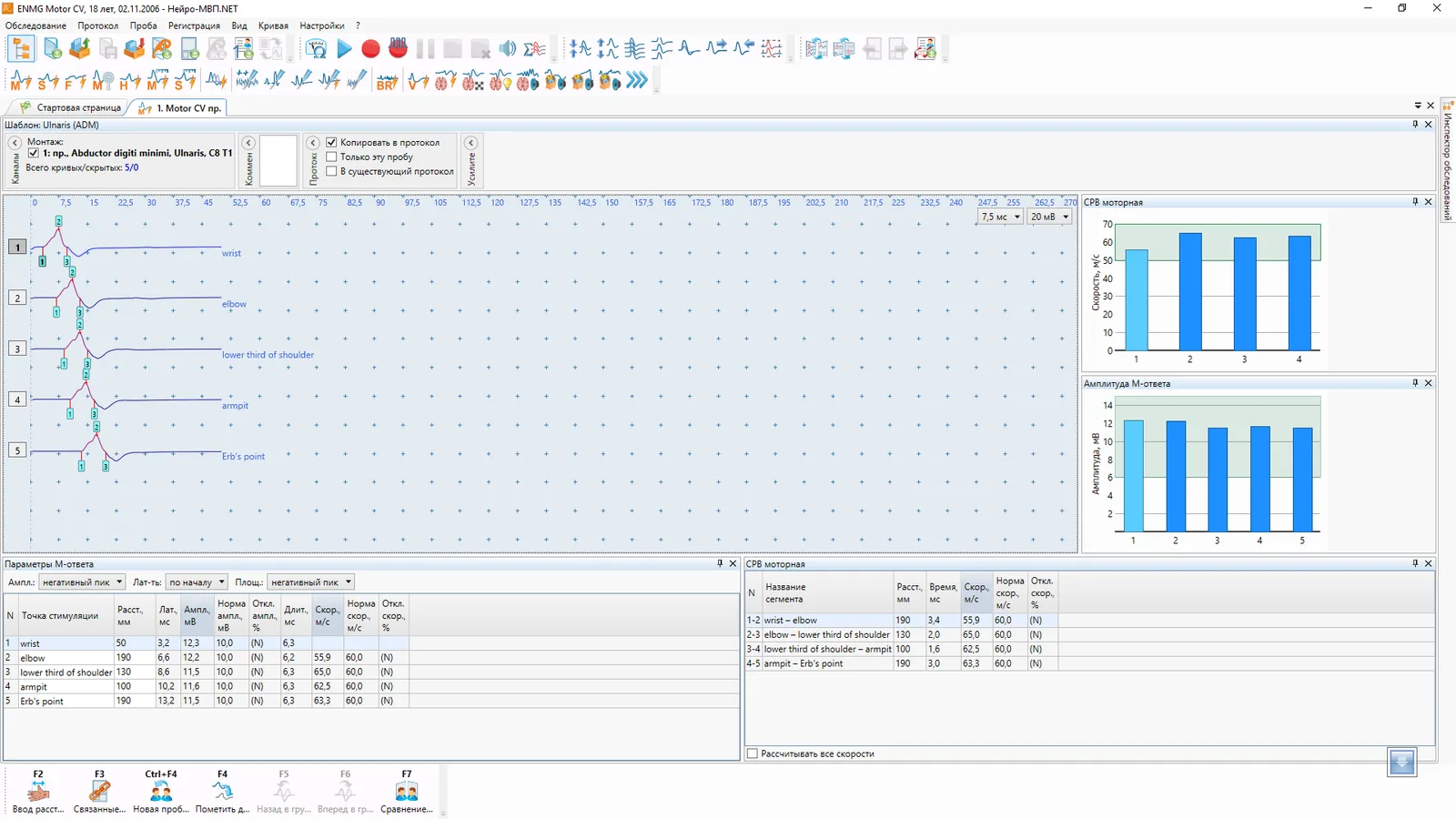Toggle Копировать в протокол checkbox
This screenshot has width=1456, height=819.
[332, 143]
